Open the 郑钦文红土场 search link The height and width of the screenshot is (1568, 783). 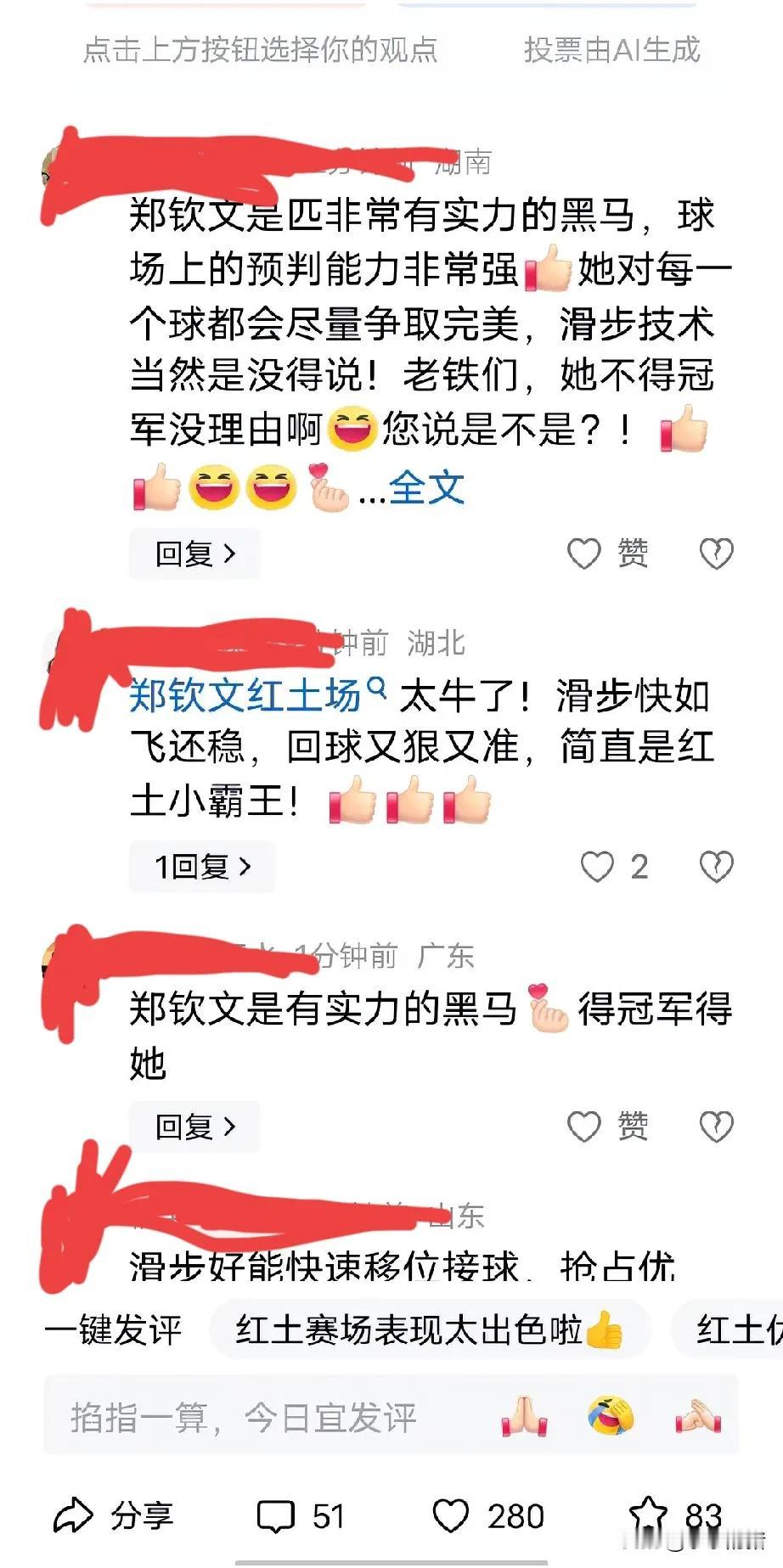pos(257,696)
